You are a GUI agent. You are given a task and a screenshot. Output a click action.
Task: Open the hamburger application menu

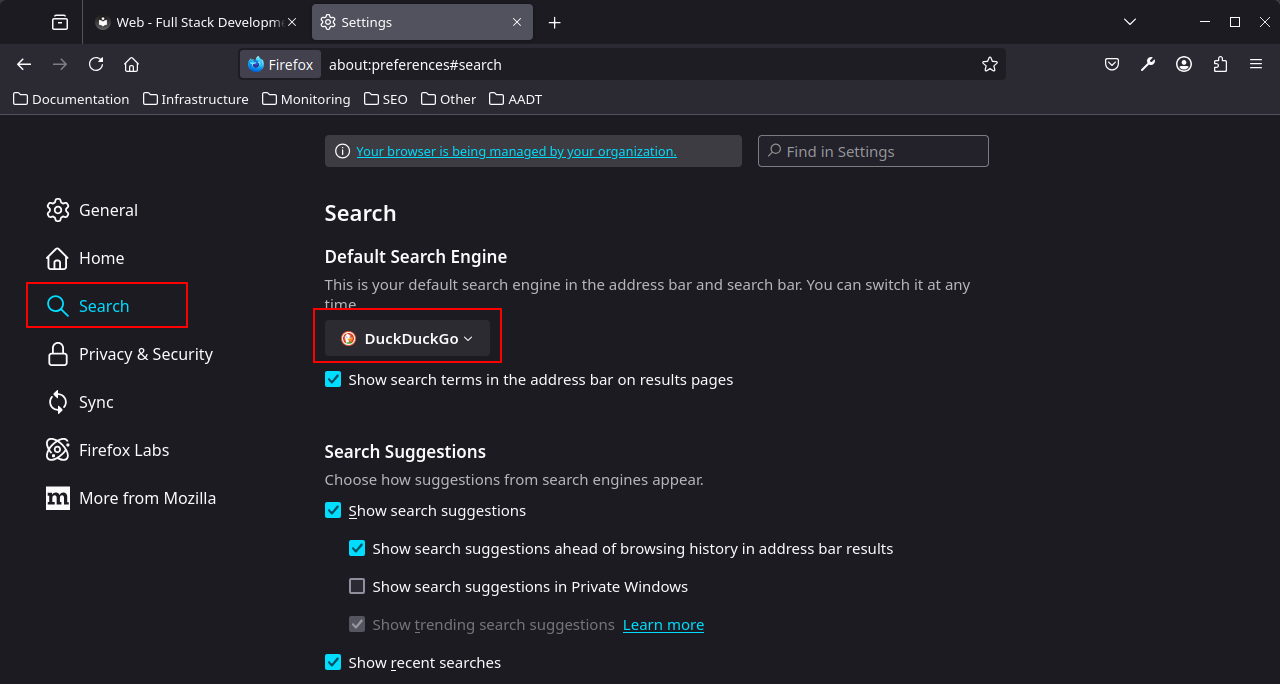[1256, 64]
